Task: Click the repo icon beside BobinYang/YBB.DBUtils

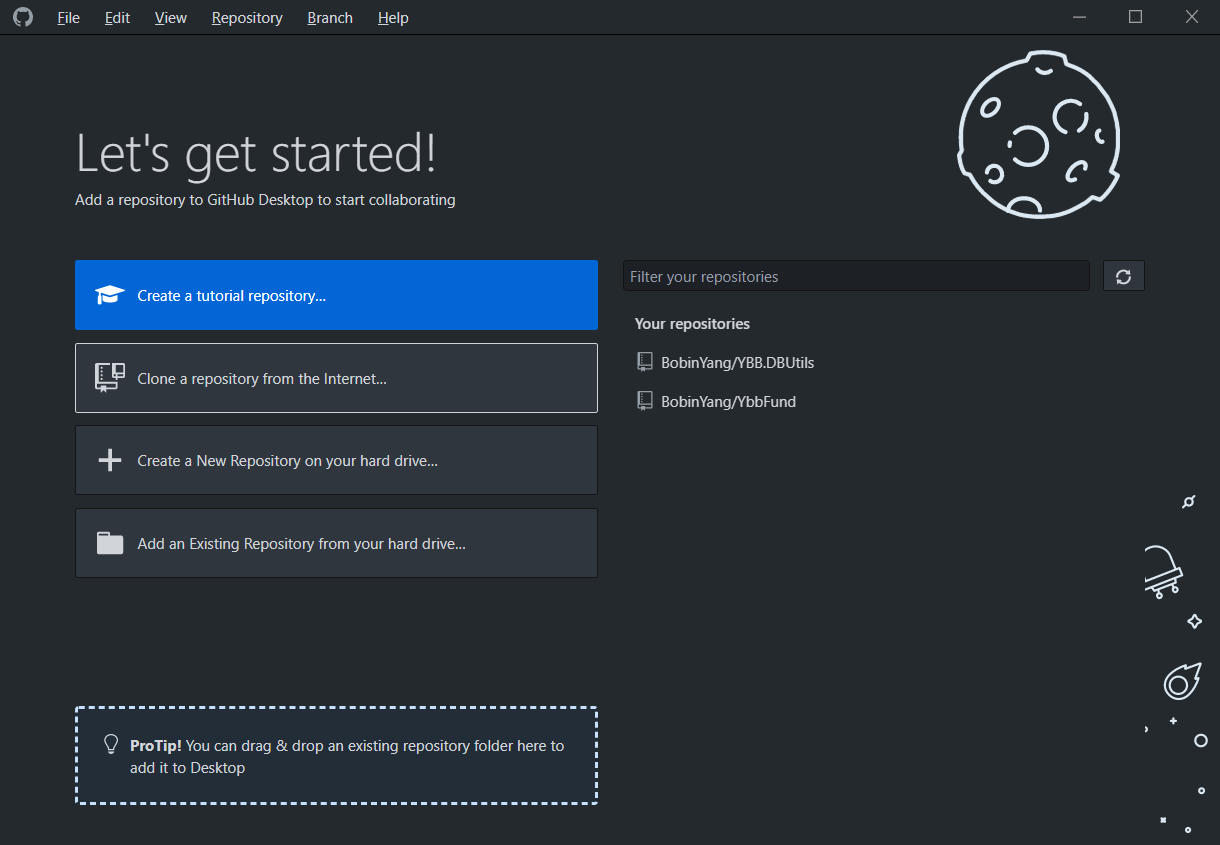Action: (645, 362)
